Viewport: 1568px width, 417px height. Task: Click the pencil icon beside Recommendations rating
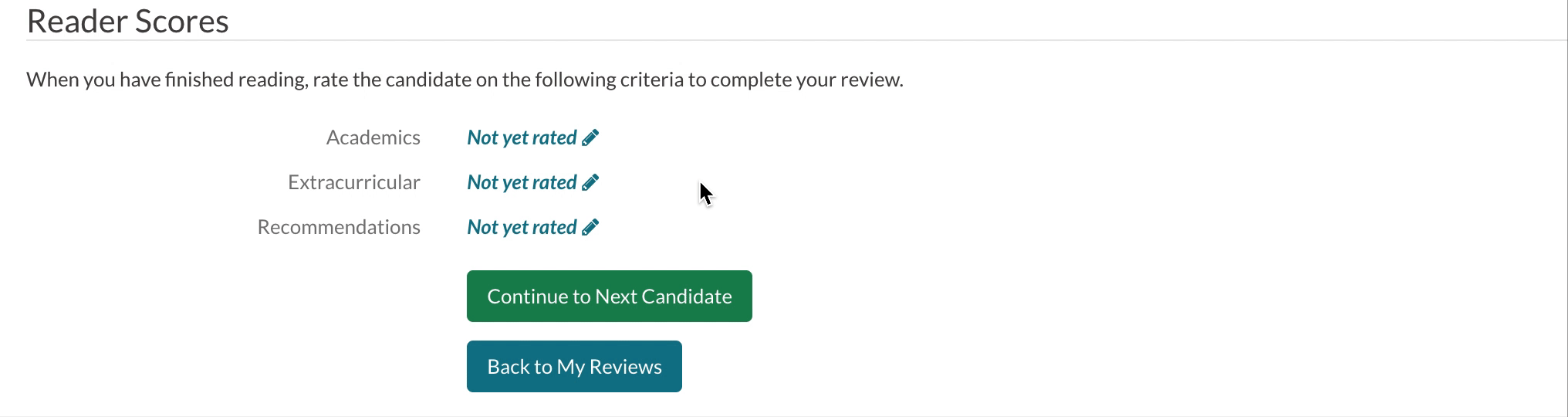[590, 228]
